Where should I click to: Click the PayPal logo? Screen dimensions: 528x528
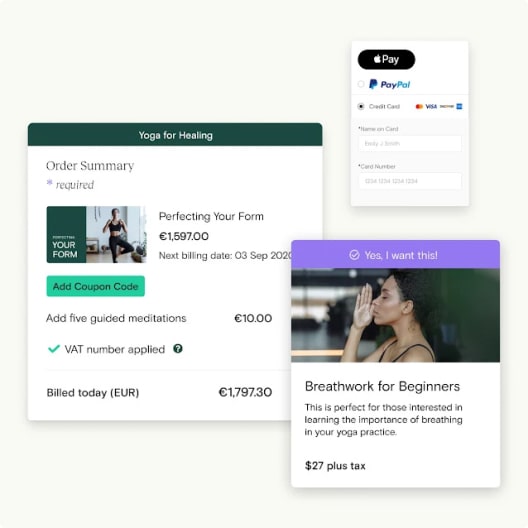(390, 84)
